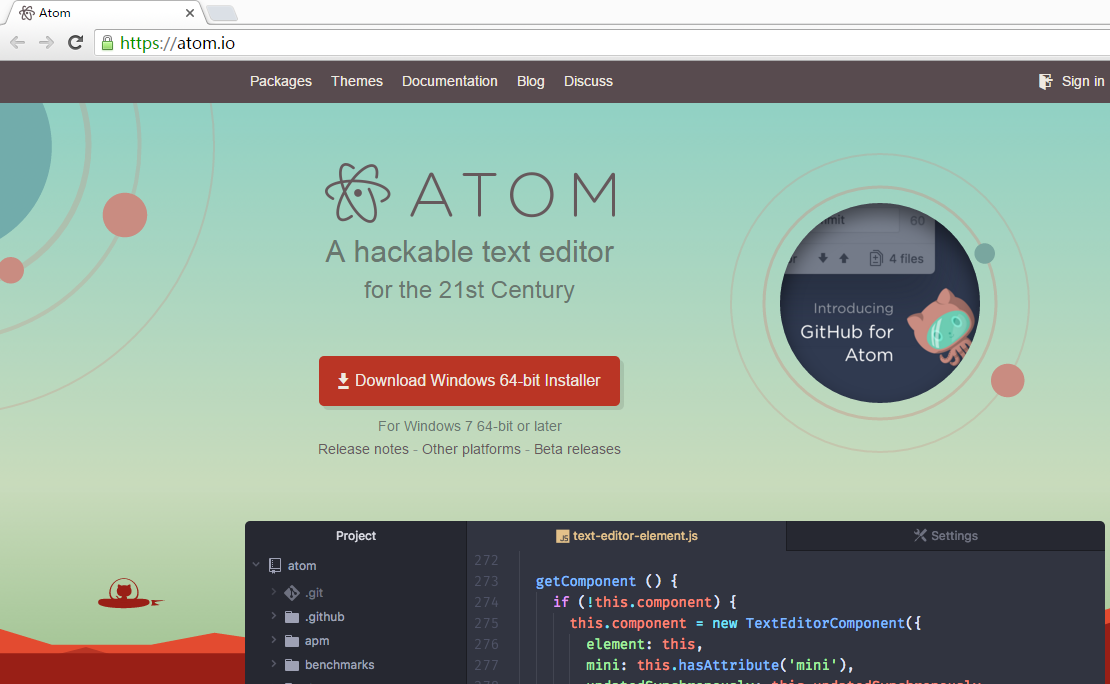Open a new browser tab
The width and height of the screenshot is (1110, 684).
click(222, 13)
